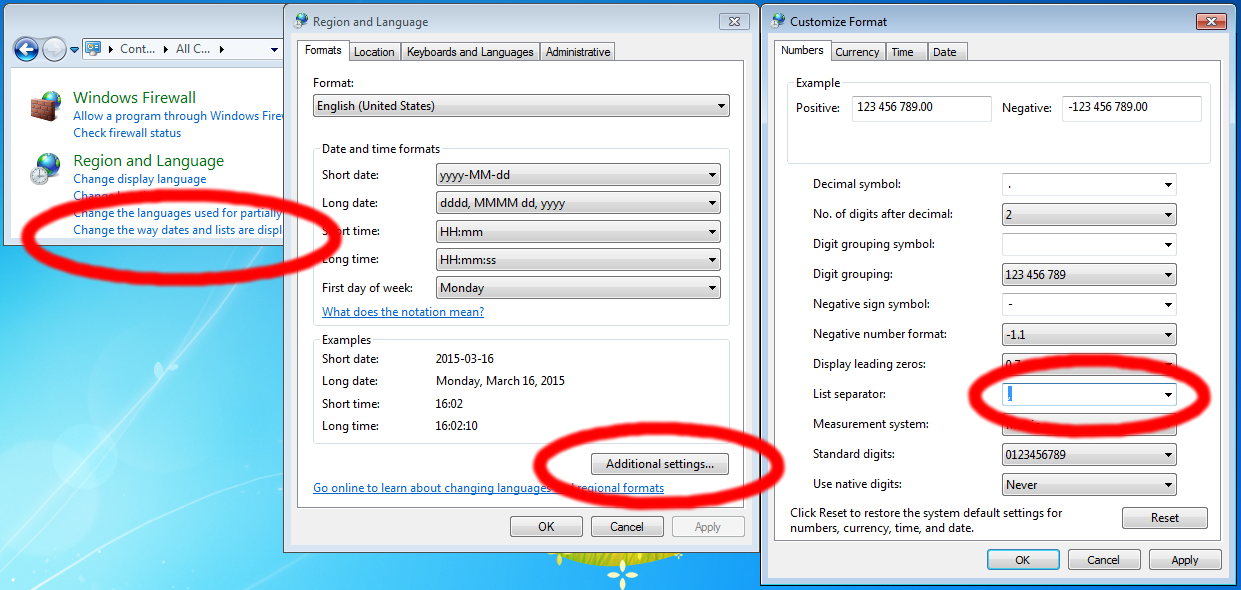Open the Long date format dropdown
The height and width of the screenshot is (590, 1241).
coord(578,203)
